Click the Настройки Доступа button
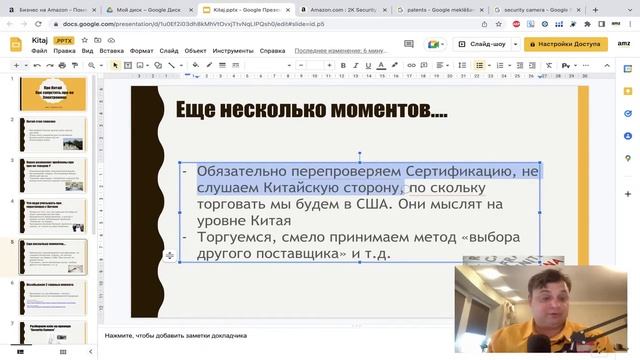Screen dimensions: 640x360 [x=566, y=44]
